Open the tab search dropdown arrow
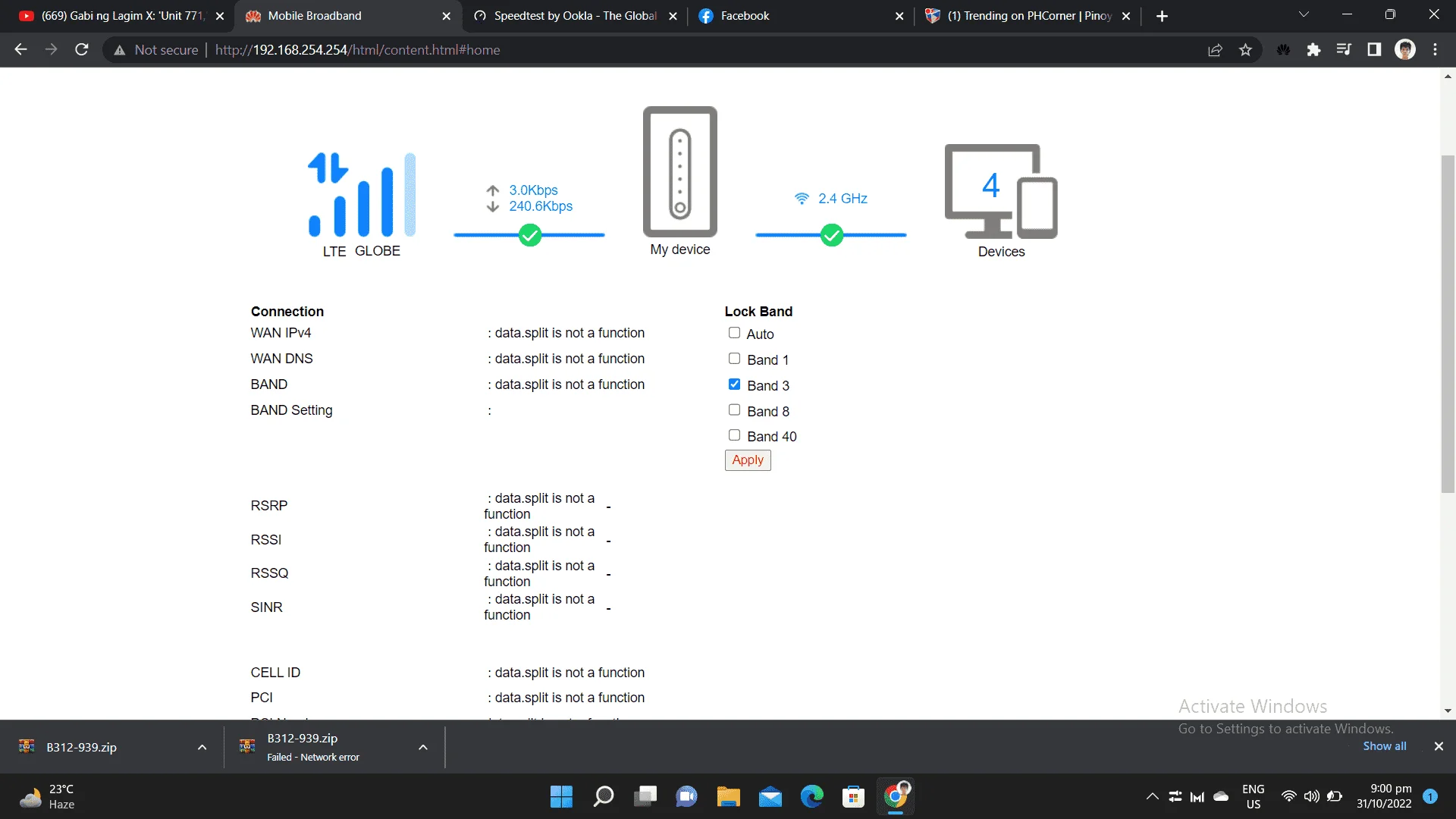 click(1304, 15)
